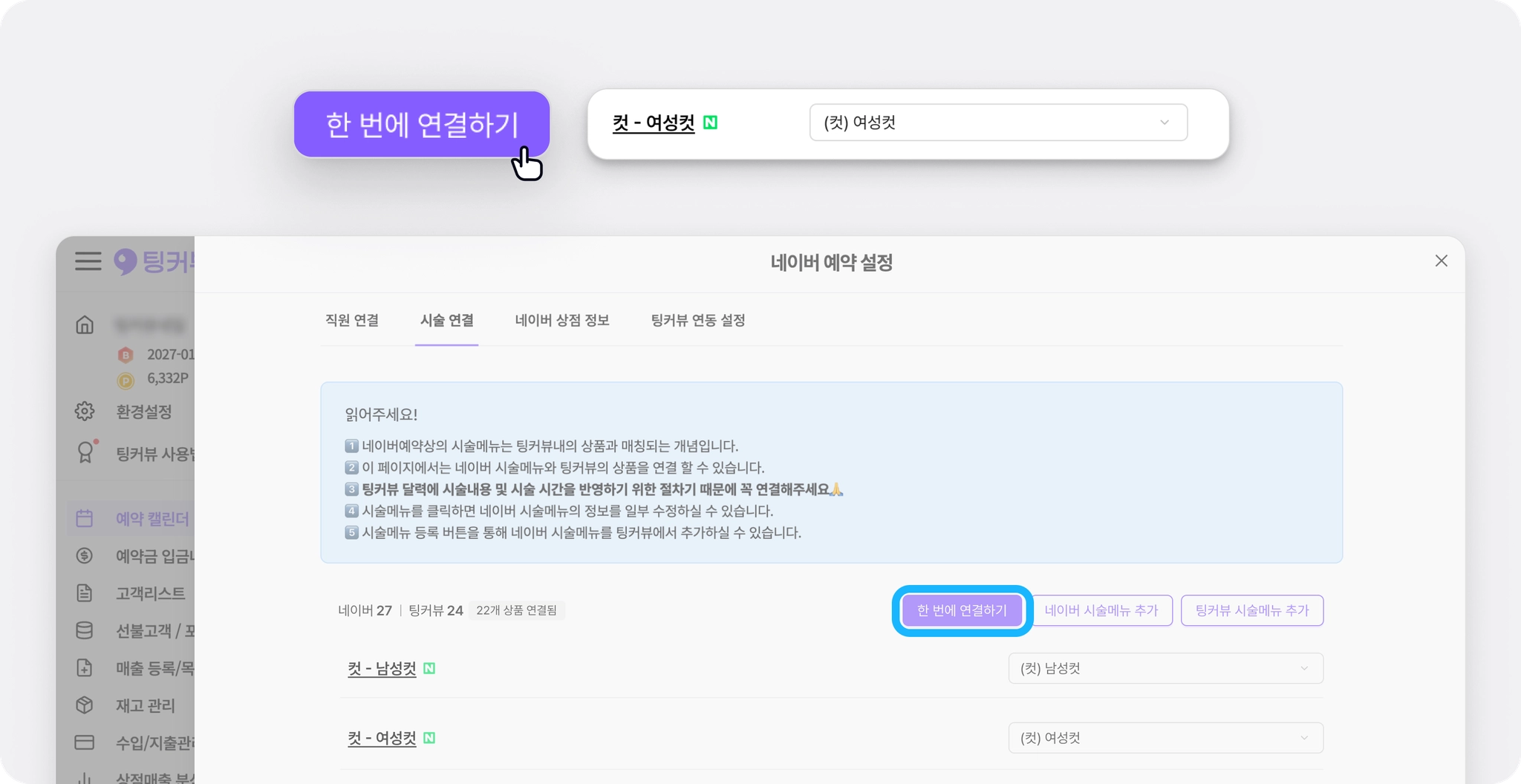Open the 컷 - 여성컷 link in the list
The height and width of the screenshot is (784, 1521).
coord(382,738)
